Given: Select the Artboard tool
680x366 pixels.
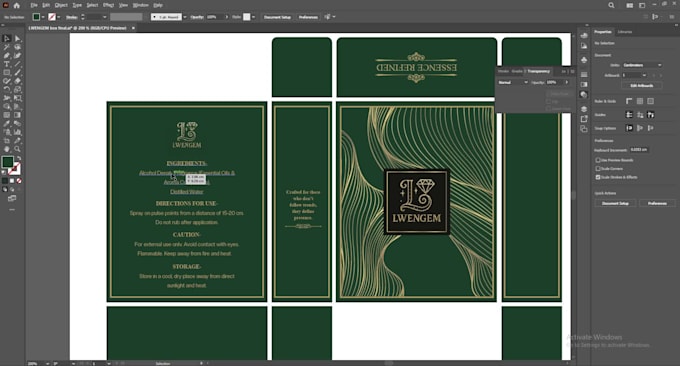Looking at the screenshot, I should point(7,141).
